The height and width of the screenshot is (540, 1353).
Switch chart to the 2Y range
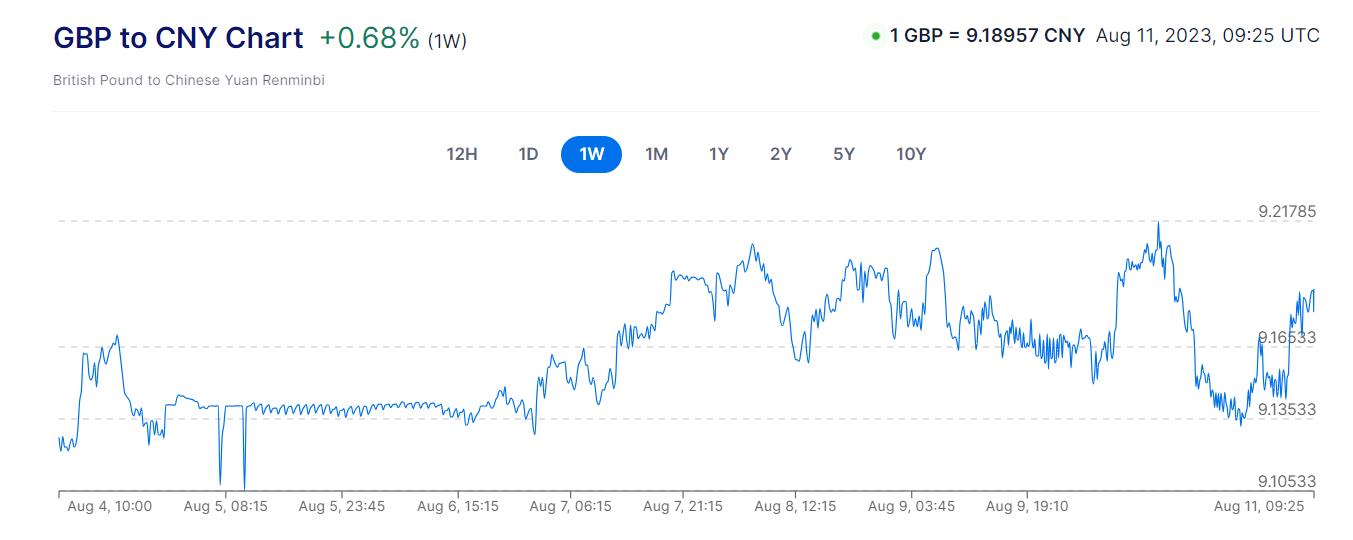tap(781, 154)
